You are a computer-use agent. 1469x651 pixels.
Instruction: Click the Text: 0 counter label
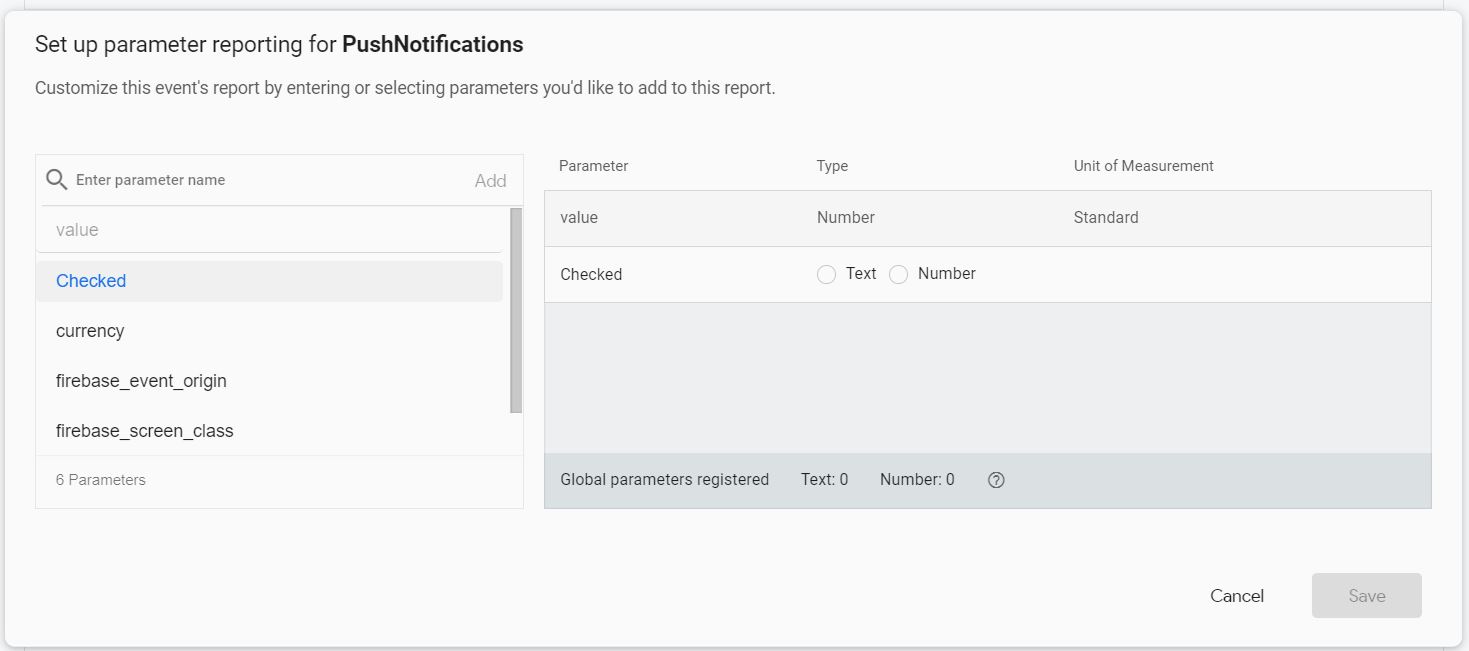click(824, 480)
